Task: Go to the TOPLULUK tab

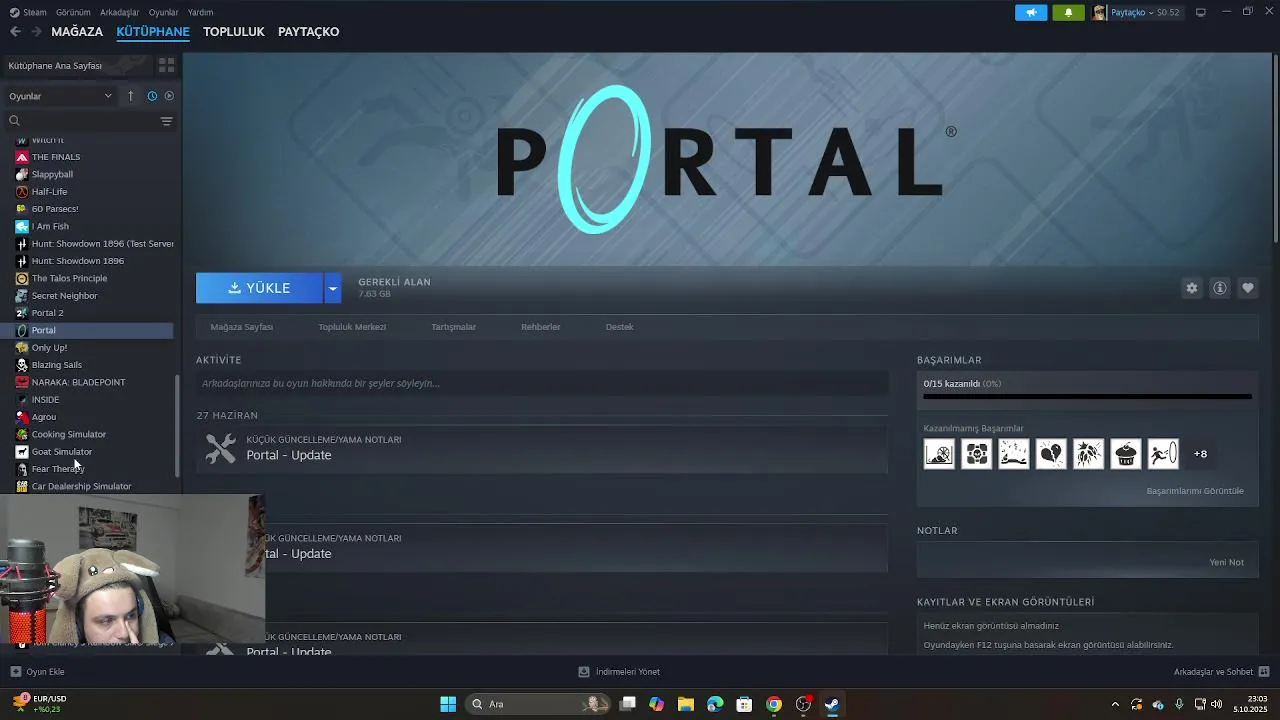Action: tap(234, 32)
